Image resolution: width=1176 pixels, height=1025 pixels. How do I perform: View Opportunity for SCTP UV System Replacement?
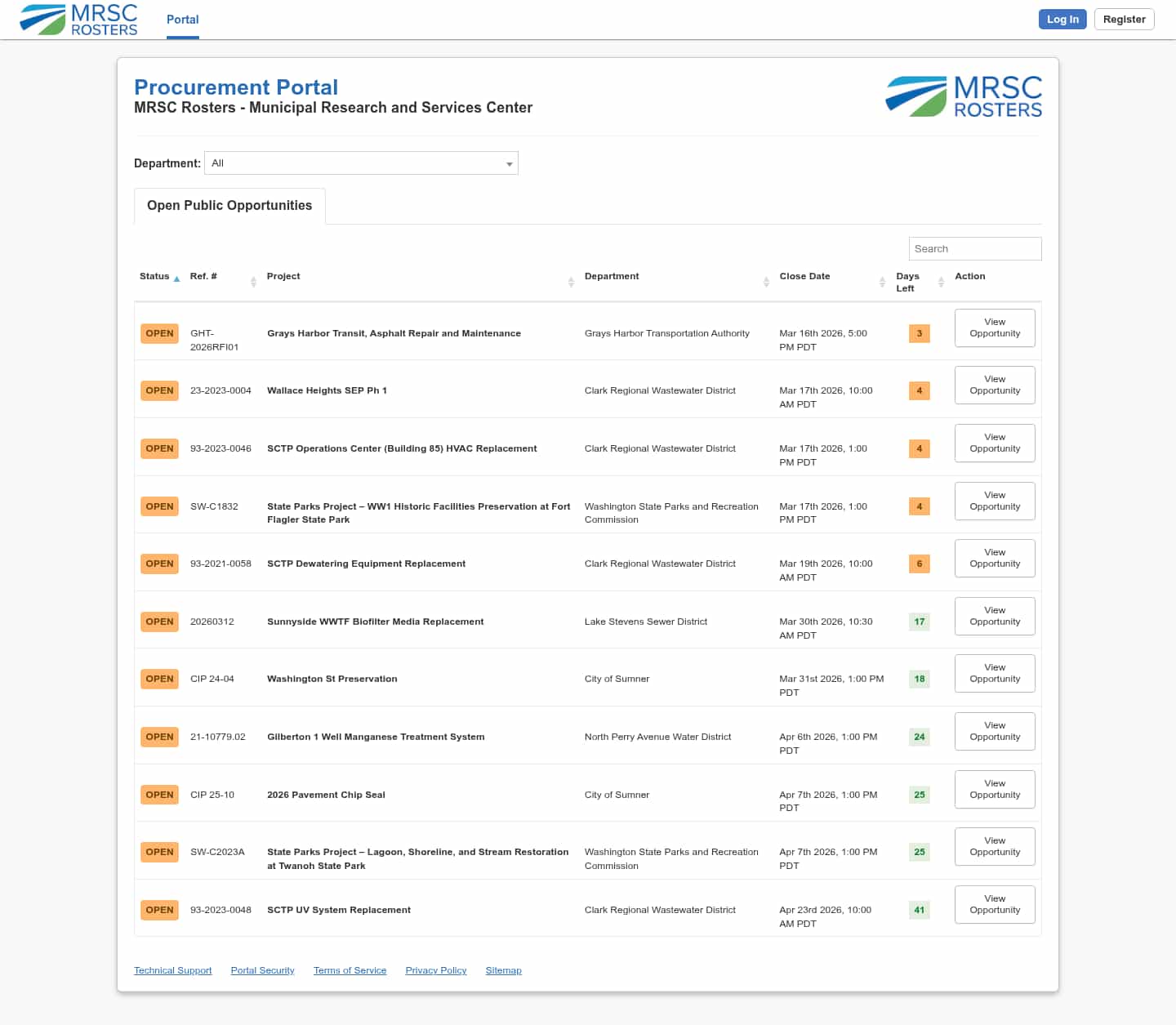point(995,904)
